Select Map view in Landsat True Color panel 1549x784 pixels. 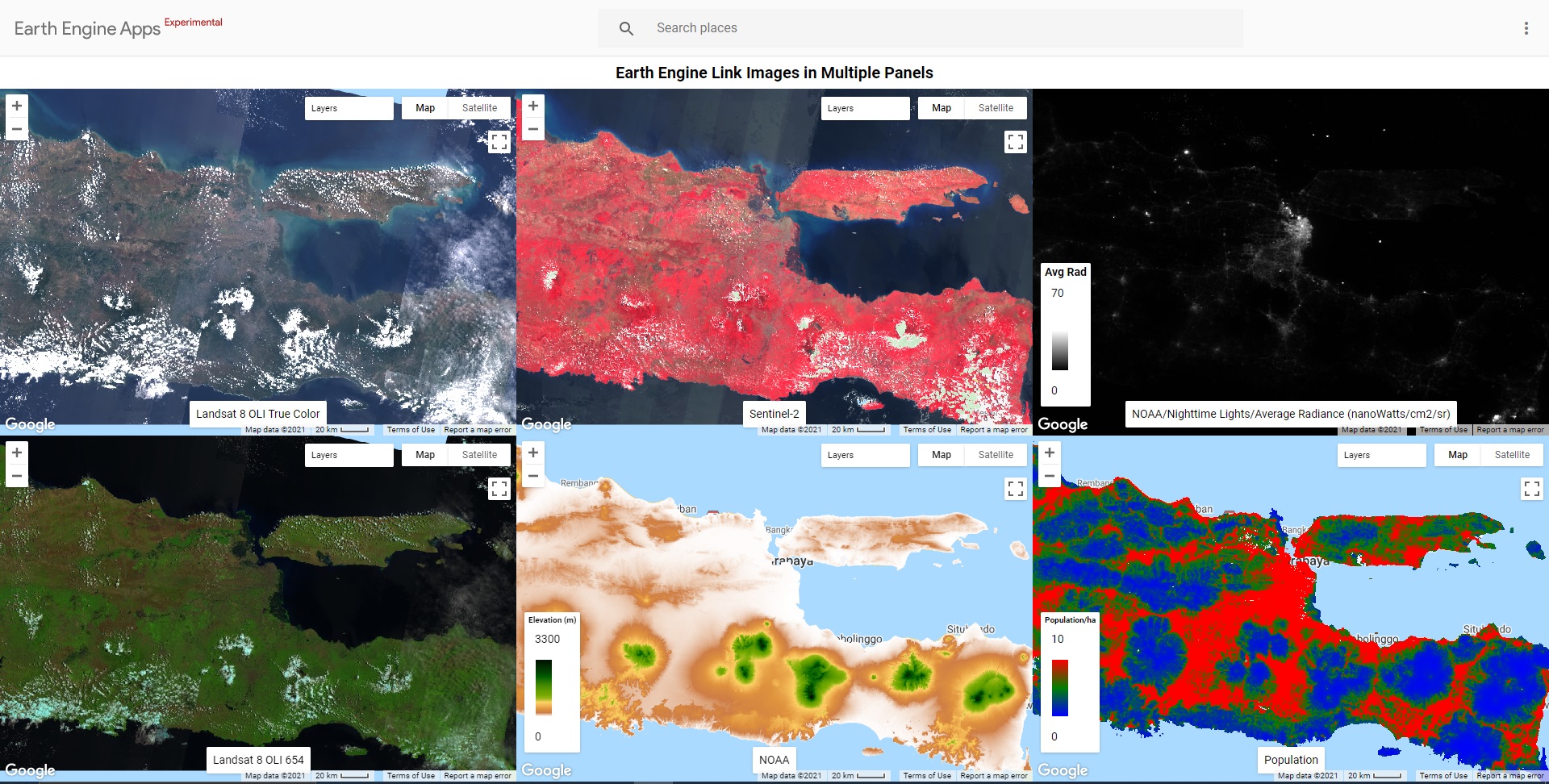(425, 108)
